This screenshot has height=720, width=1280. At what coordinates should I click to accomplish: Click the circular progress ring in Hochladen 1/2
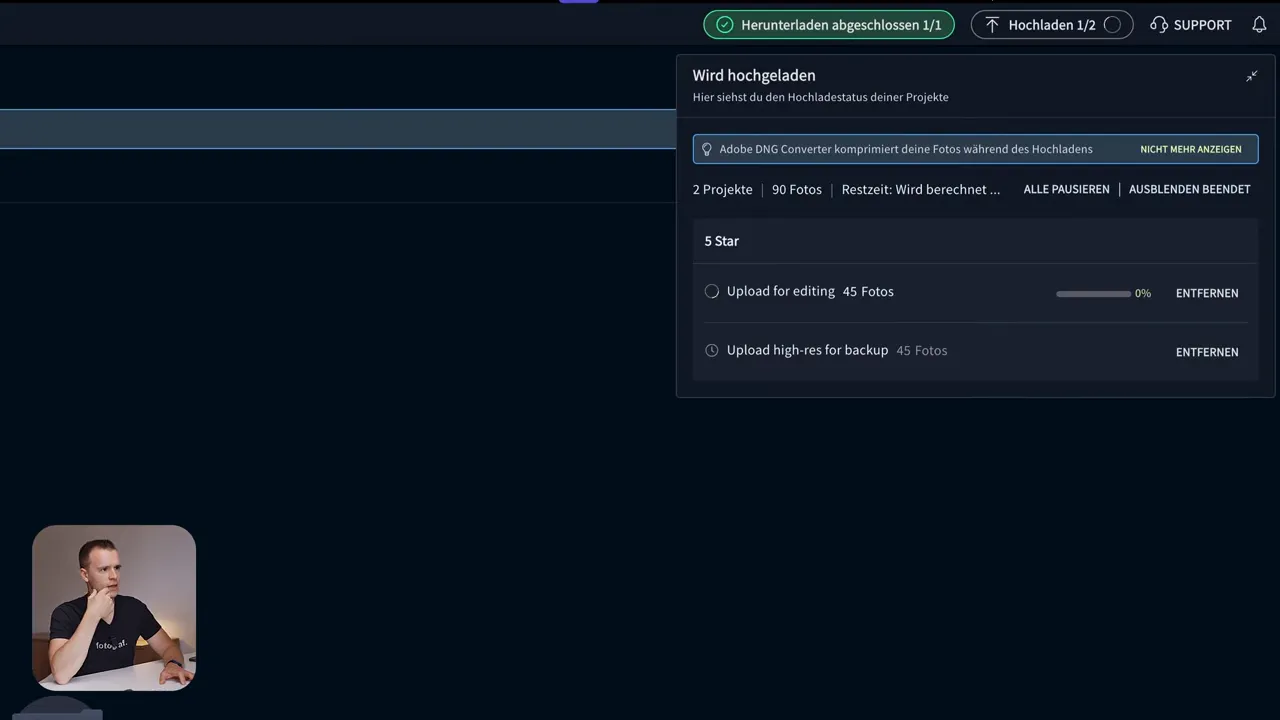(1113, 24)
